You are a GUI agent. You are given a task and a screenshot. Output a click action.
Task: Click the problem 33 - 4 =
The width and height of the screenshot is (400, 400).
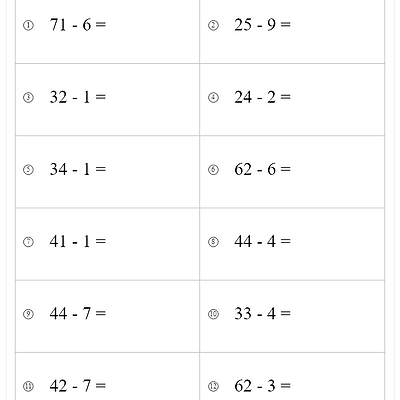262,314
